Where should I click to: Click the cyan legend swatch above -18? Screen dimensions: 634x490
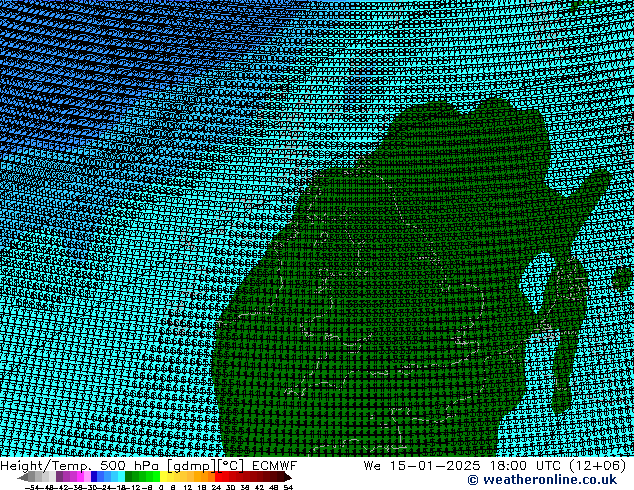(122, 477)
